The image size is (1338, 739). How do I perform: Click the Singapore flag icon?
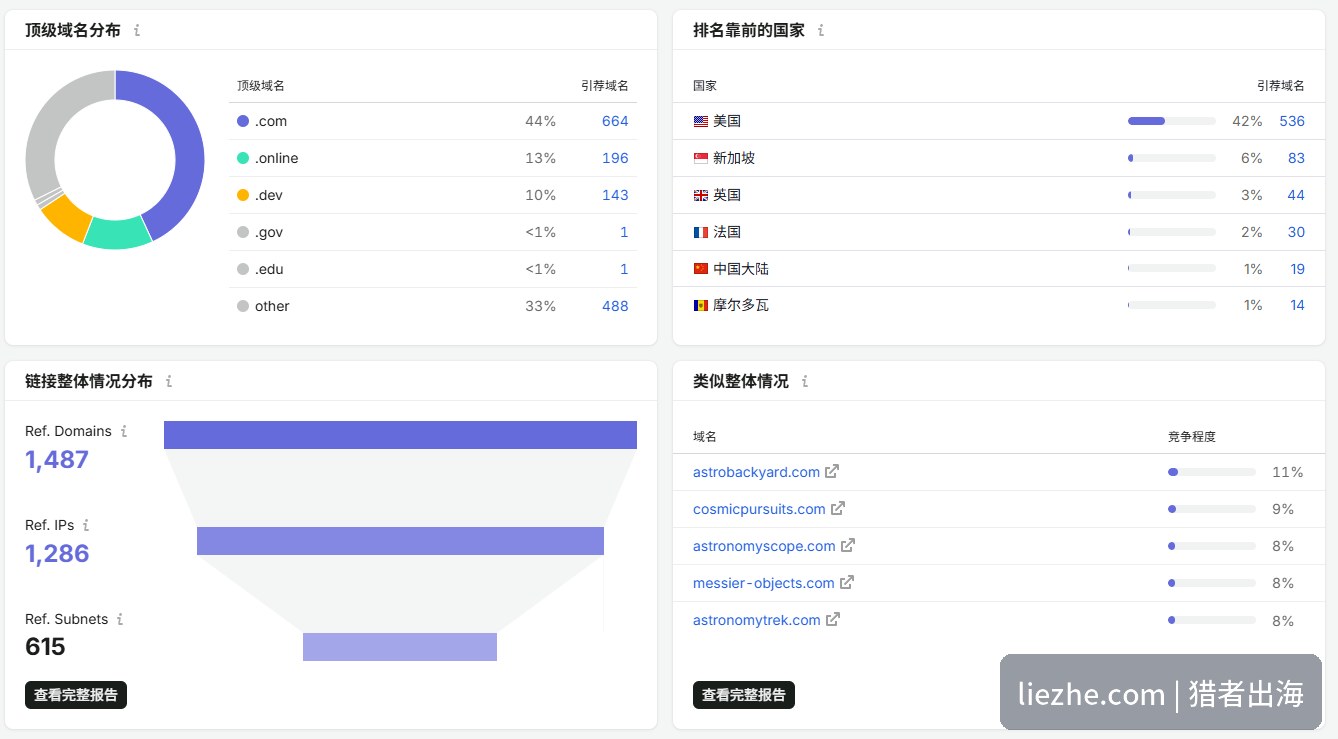point(701,158)
